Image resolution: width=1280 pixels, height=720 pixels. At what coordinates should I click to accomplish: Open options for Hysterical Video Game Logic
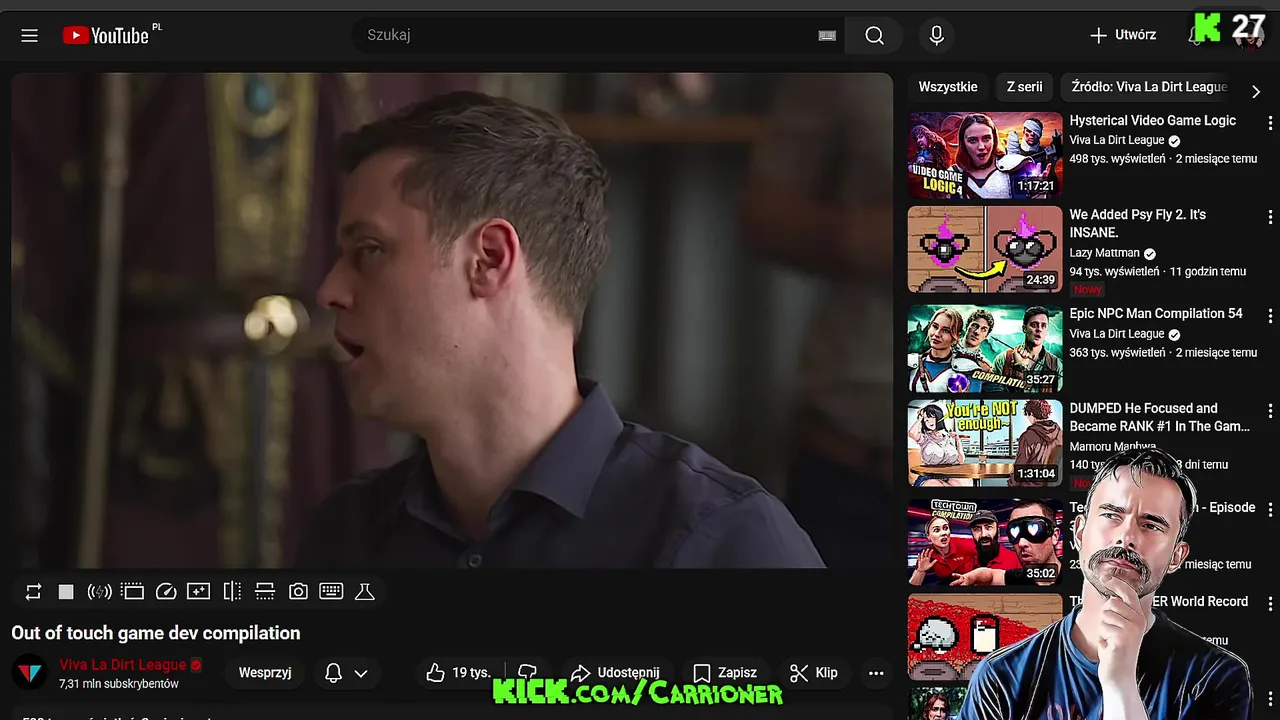click(x=1270, y=123)
